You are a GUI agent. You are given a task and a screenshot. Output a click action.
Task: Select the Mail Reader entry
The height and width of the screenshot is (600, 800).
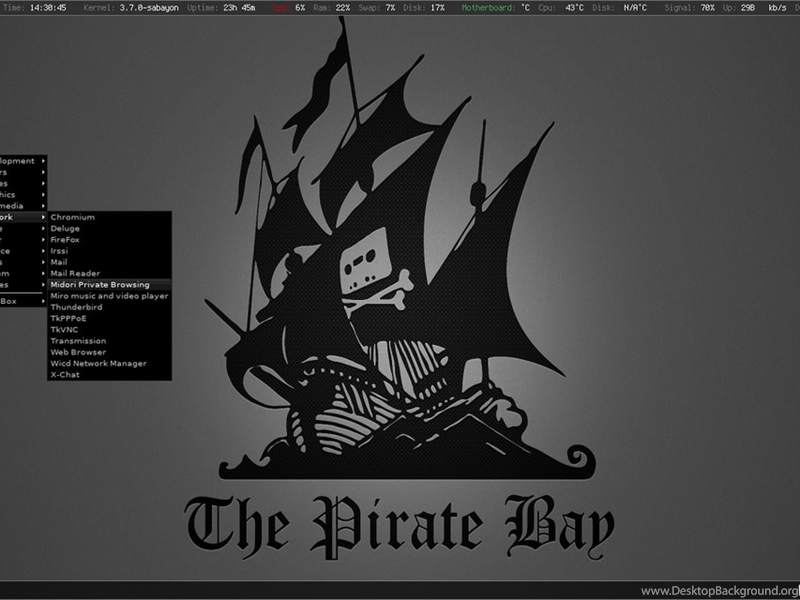click(x=109, y=273)
